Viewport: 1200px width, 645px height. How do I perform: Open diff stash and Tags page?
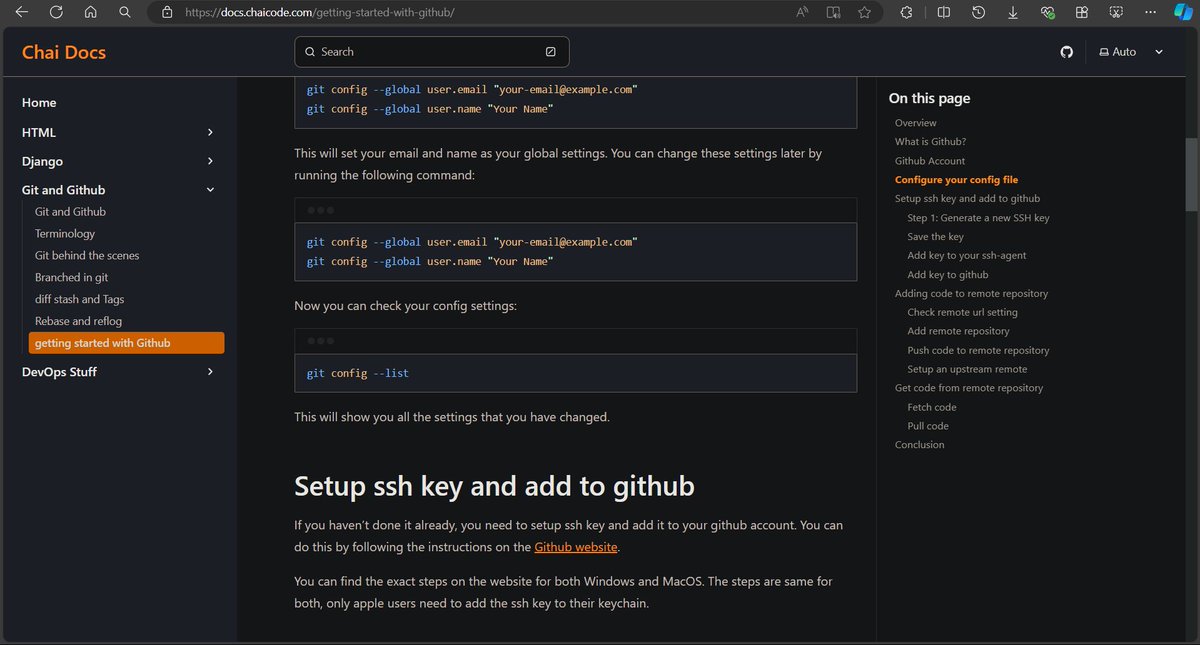(x=80, y=300)
